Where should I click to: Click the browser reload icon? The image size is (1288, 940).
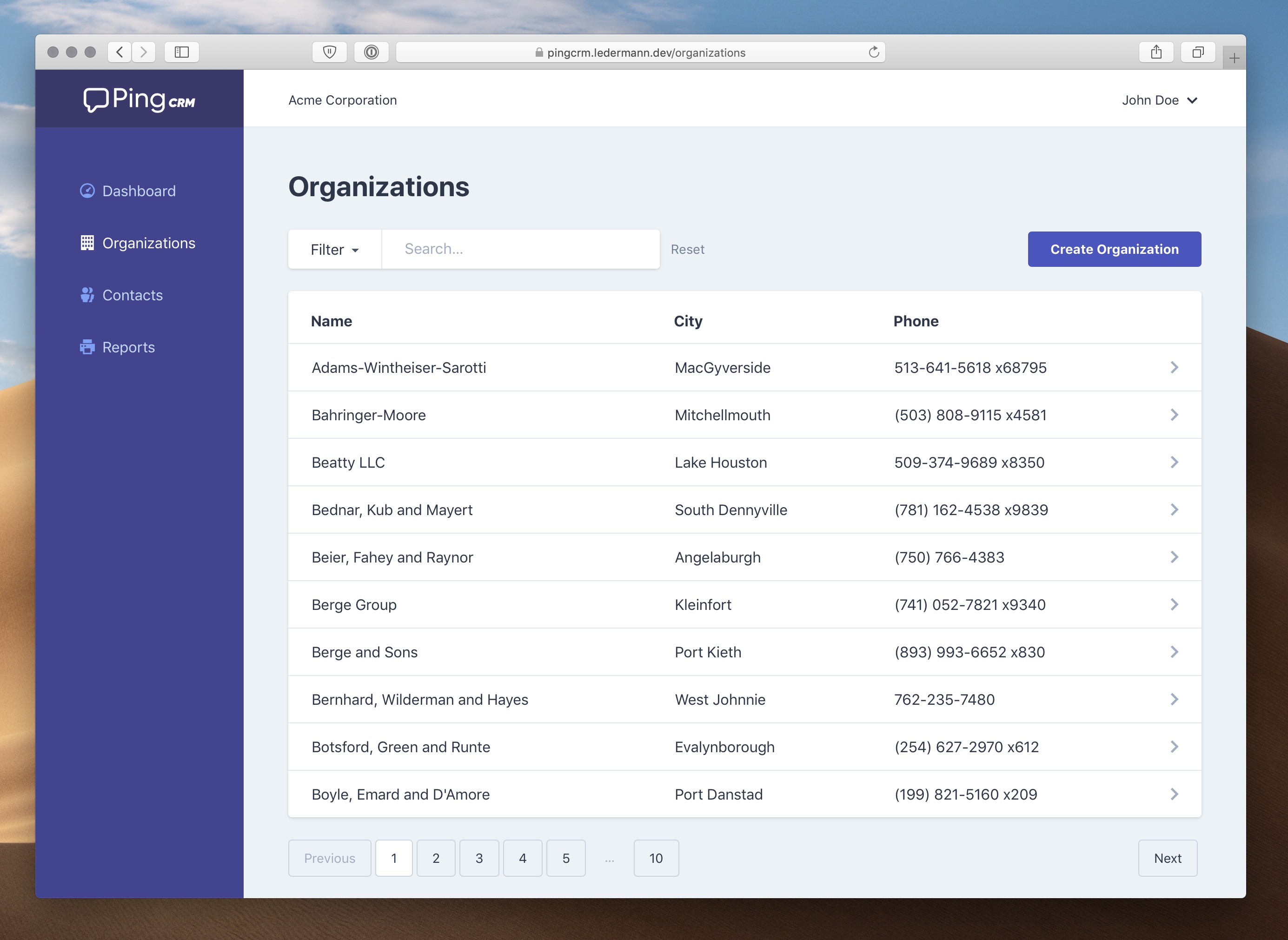(x=873, y=53)
